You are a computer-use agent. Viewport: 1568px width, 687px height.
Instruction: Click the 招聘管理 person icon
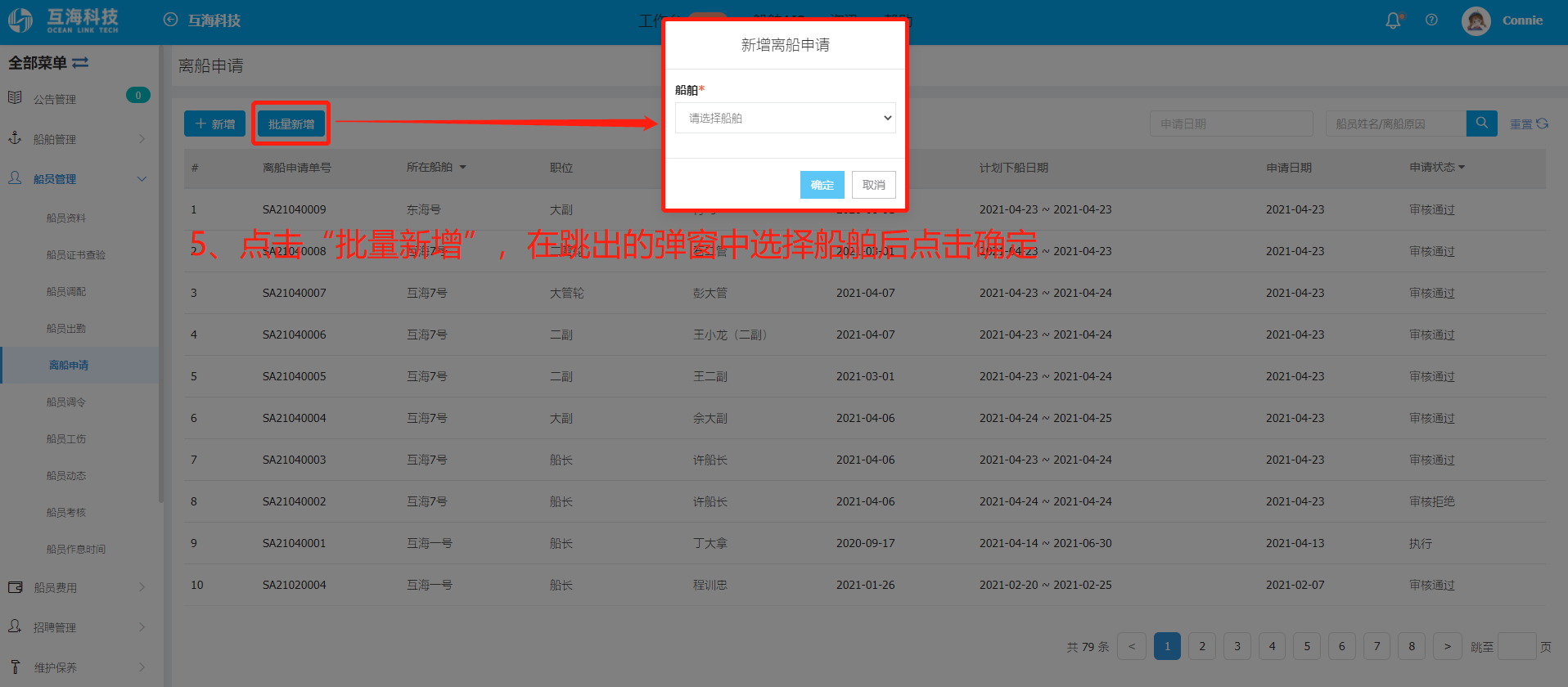[x=15, y=626]
